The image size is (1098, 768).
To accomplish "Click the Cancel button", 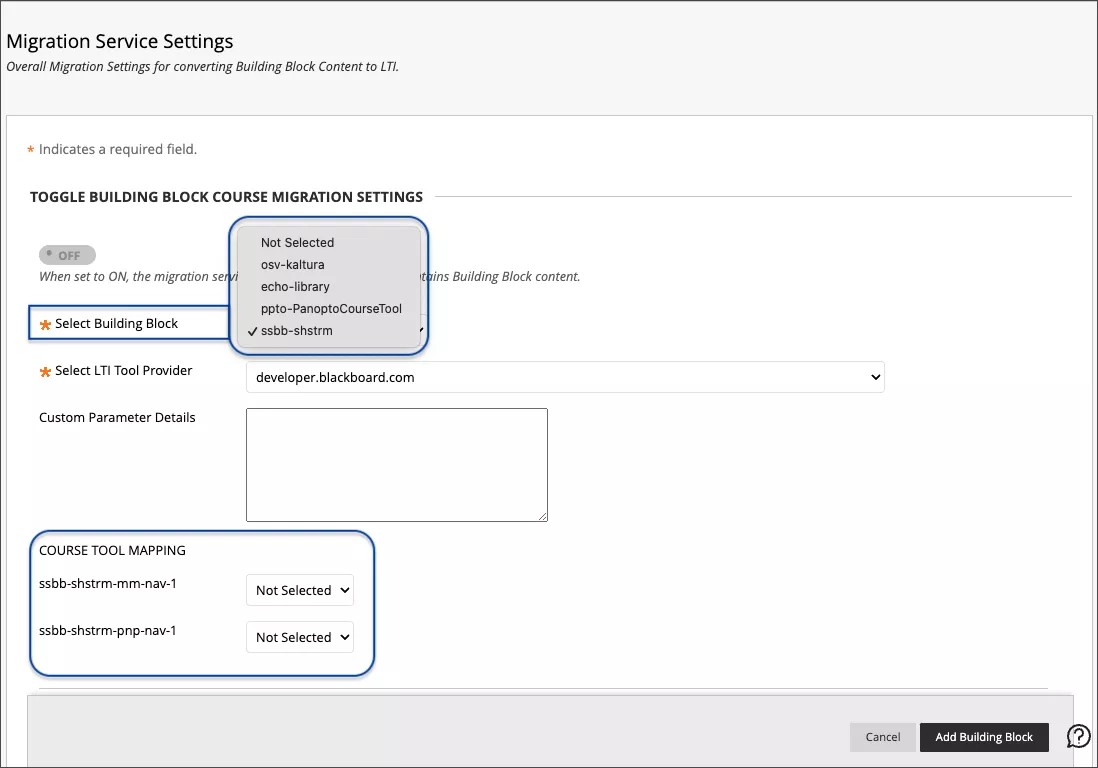I will click(882, 736).
